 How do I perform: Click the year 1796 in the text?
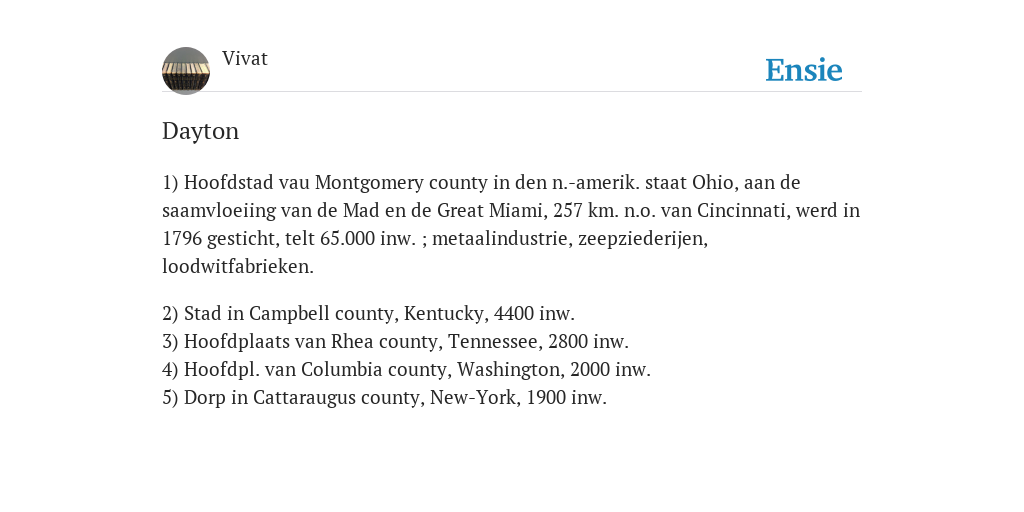coord(182,238)
